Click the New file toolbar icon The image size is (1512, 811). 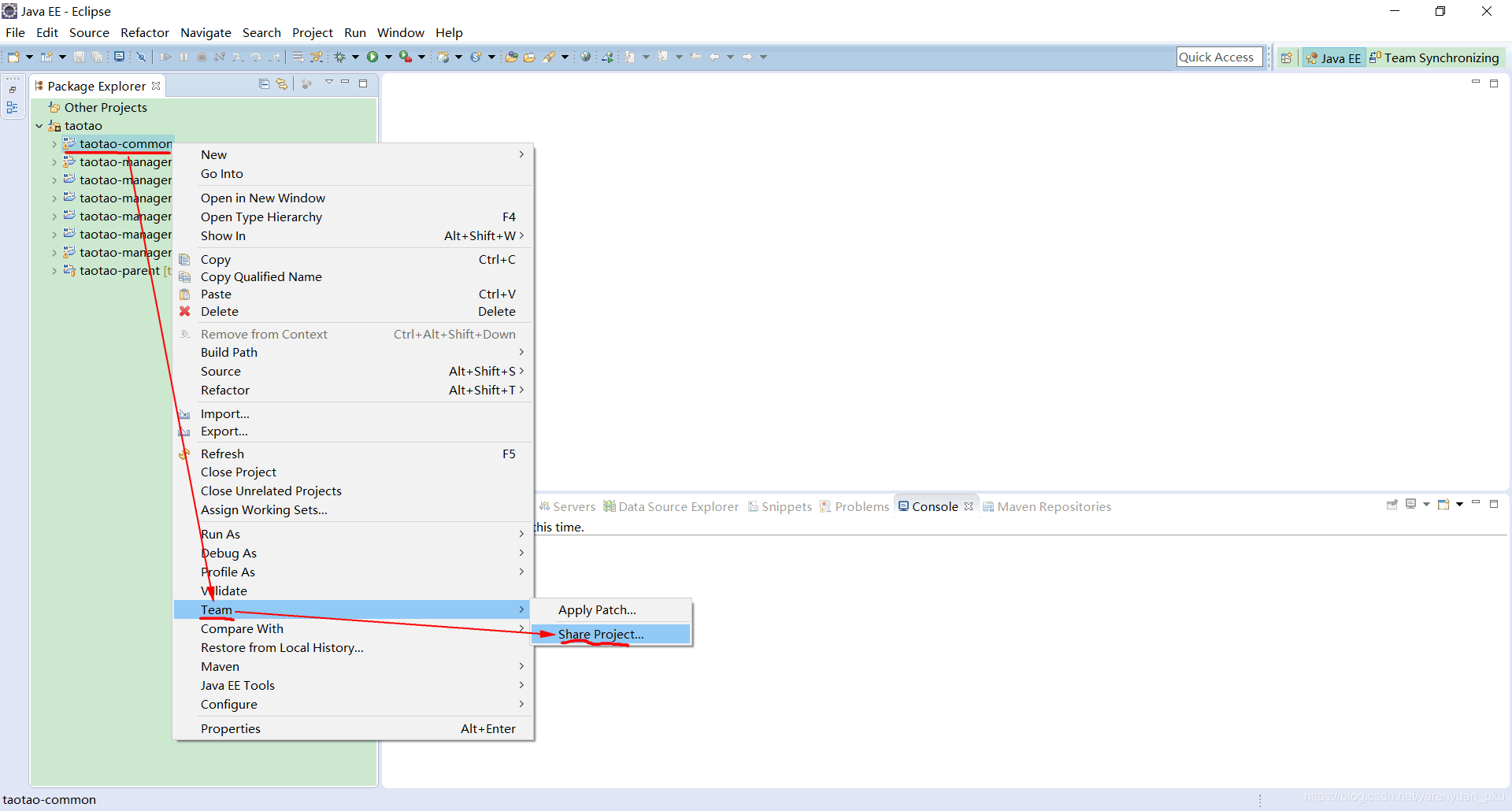(13, 57)
